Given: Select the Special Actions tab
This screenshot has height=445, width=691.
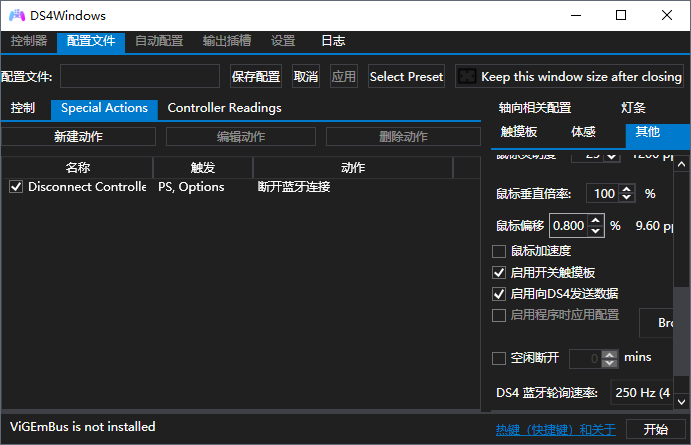Looking at the screenshot, I should (x=104, y=108).
